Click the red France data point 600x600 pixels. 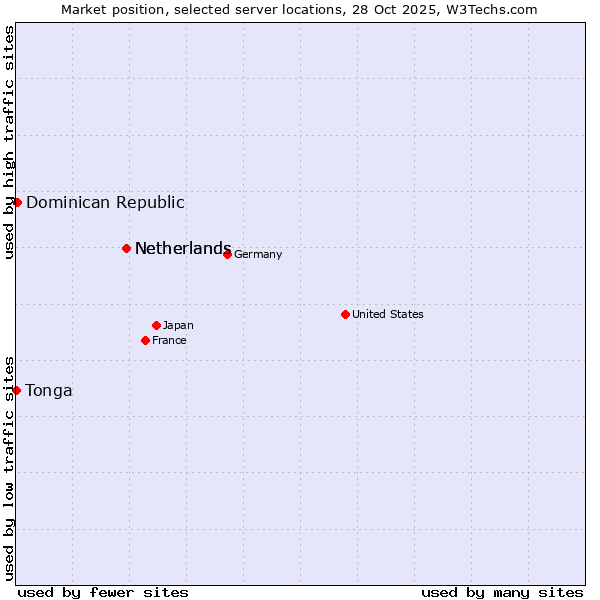(x=145, y=340)
